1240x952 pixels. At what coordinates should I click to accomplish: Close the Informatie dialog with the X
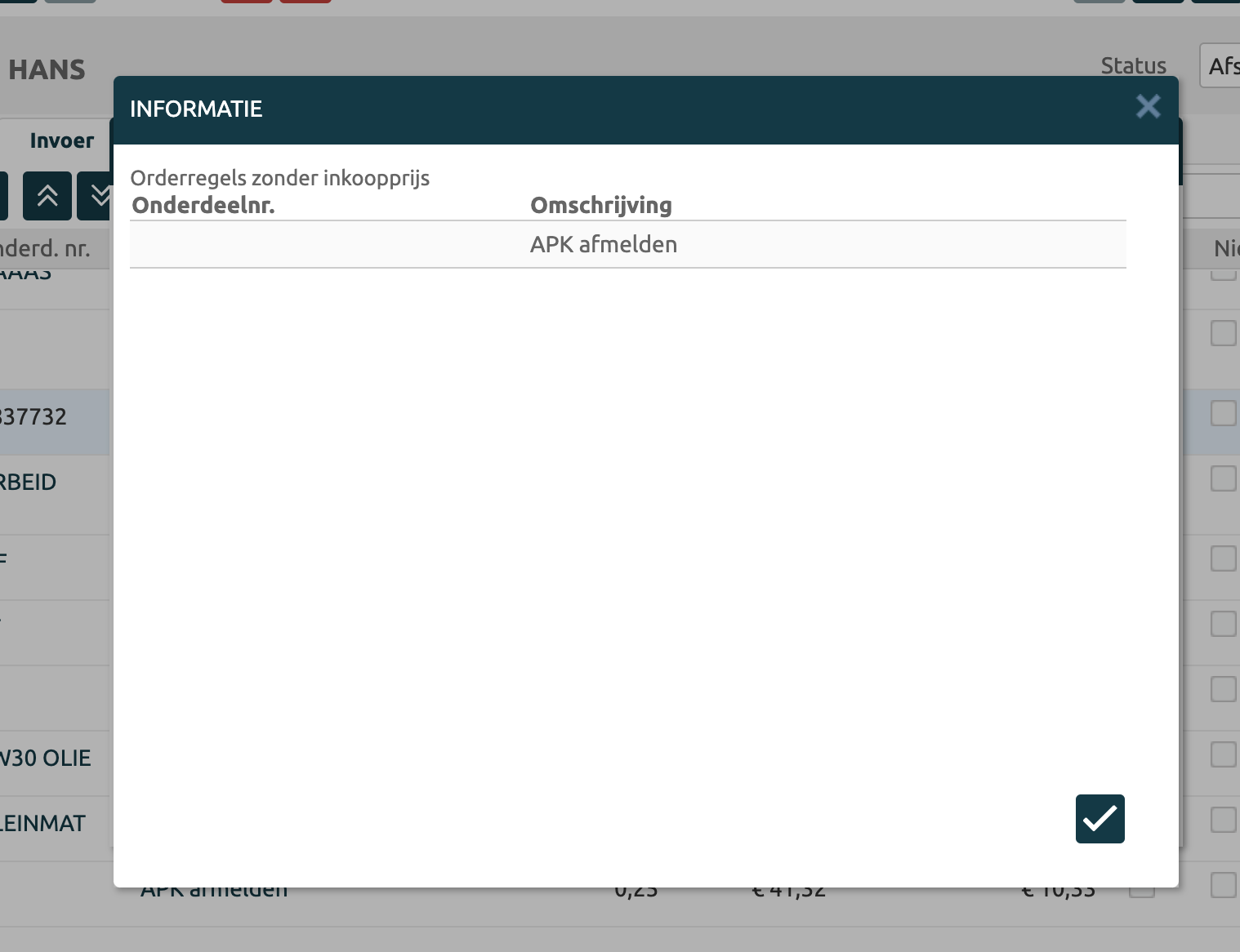1148,106
